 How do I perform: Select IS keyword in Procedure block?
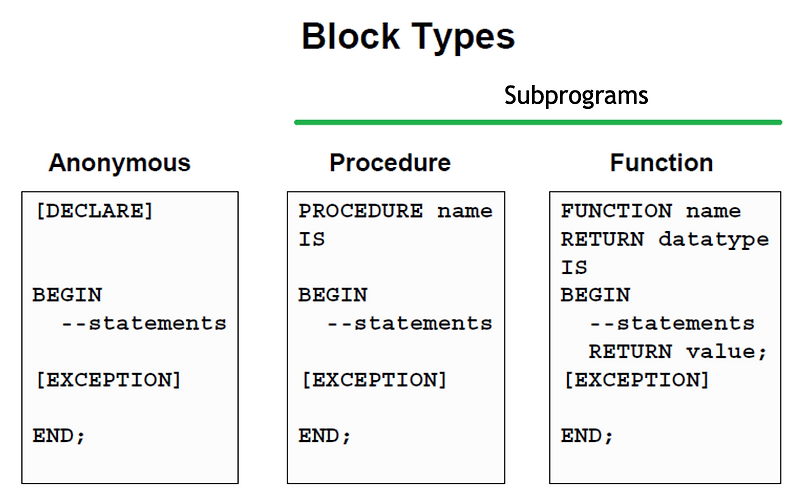tap(312, 239)
